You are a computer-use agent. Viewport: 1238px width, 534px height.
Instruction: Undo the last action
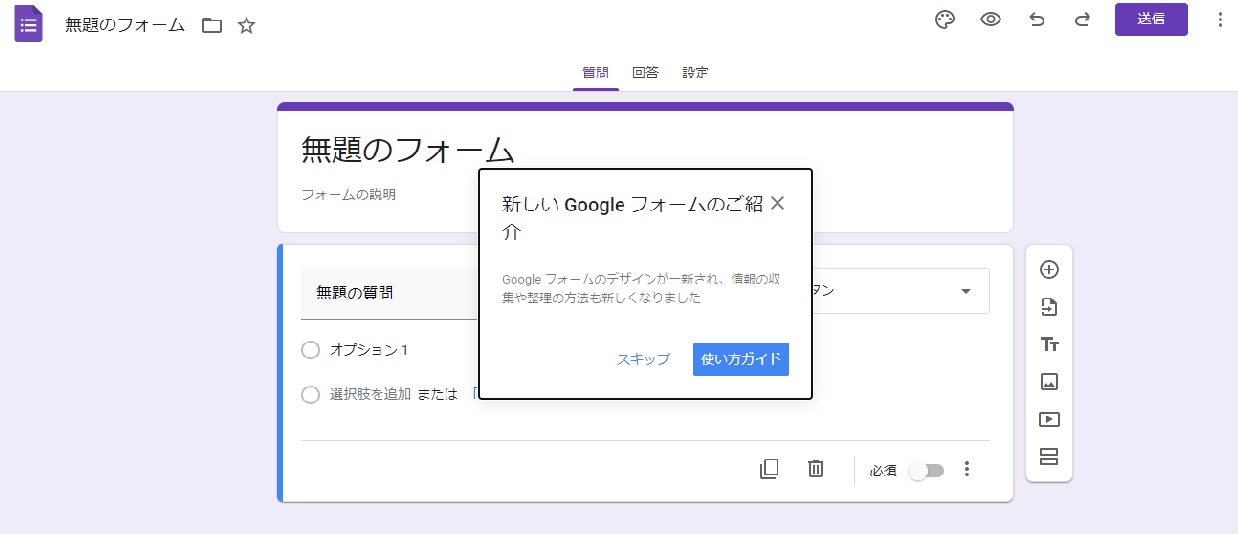pyautogui.click(x=1037, y=20)
